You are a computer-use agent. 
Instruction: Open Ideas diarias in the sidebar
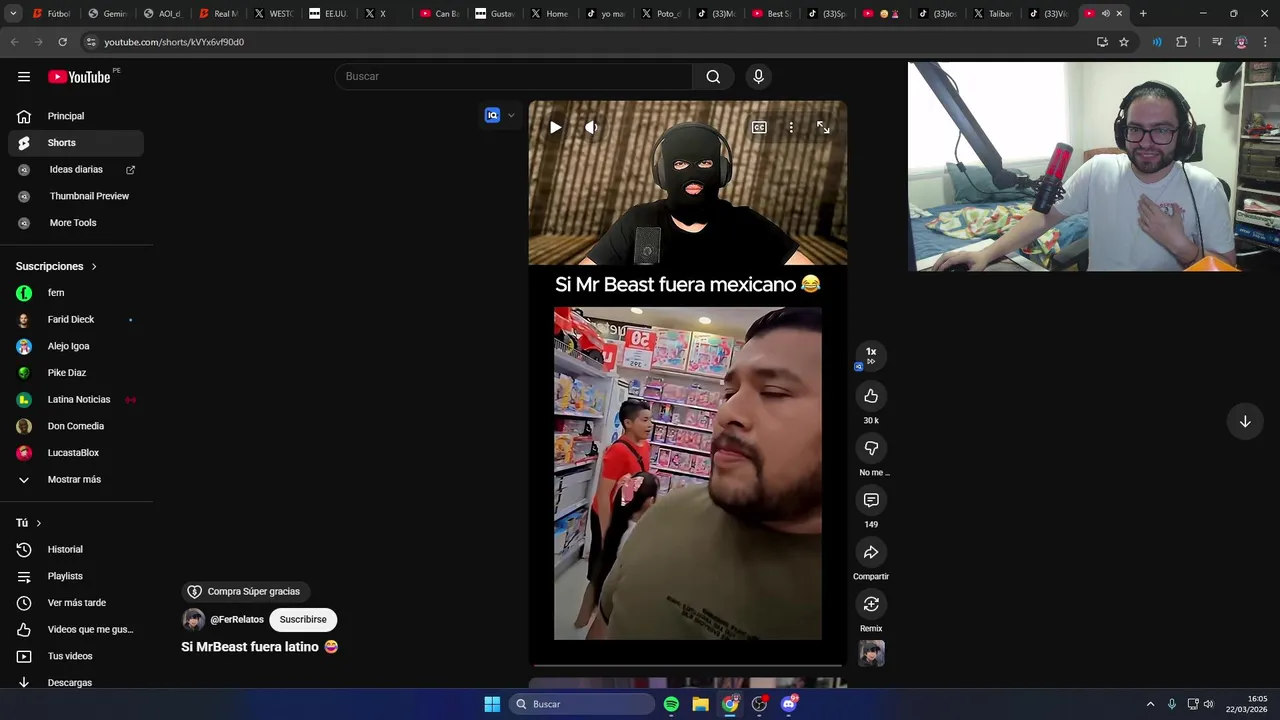pos(76,170)
